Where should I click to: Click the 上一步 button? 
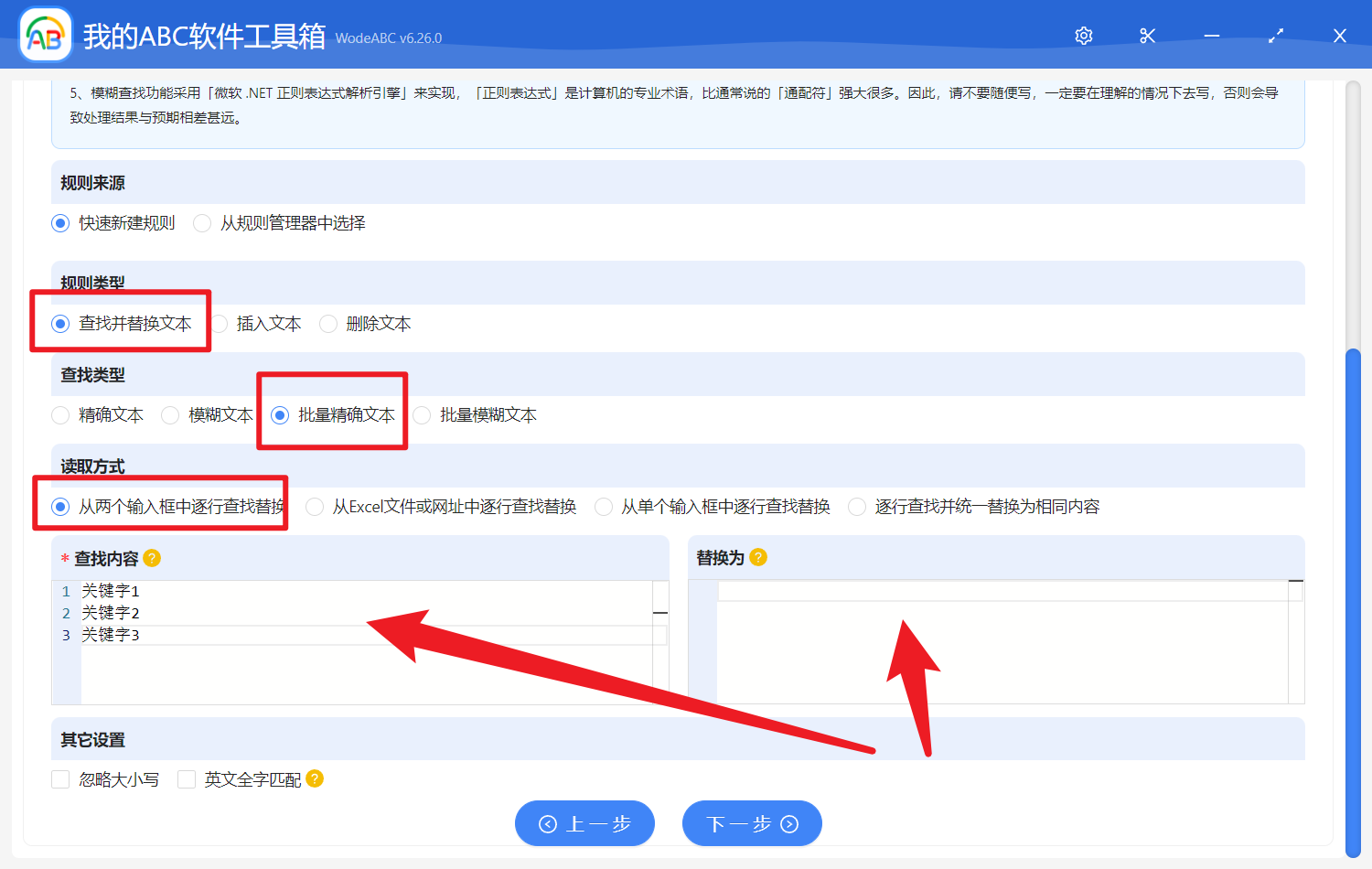(x=584, y=822)
